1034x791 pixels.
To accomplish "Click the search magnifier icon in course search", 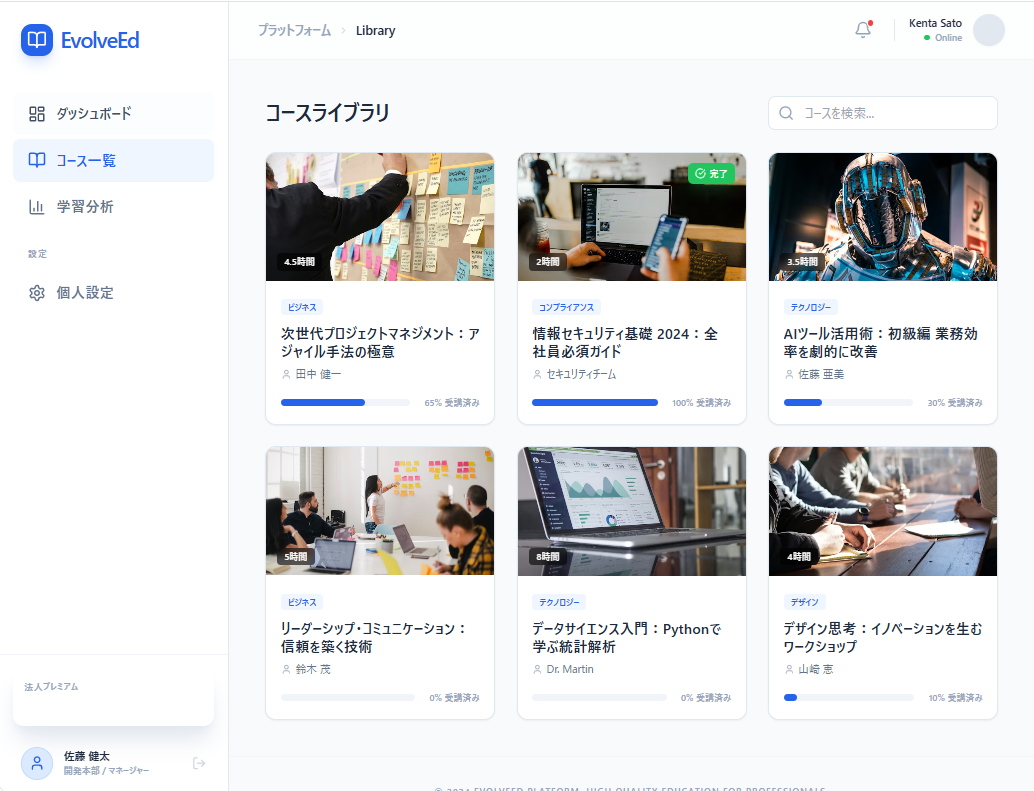I will tap(786, 113).
